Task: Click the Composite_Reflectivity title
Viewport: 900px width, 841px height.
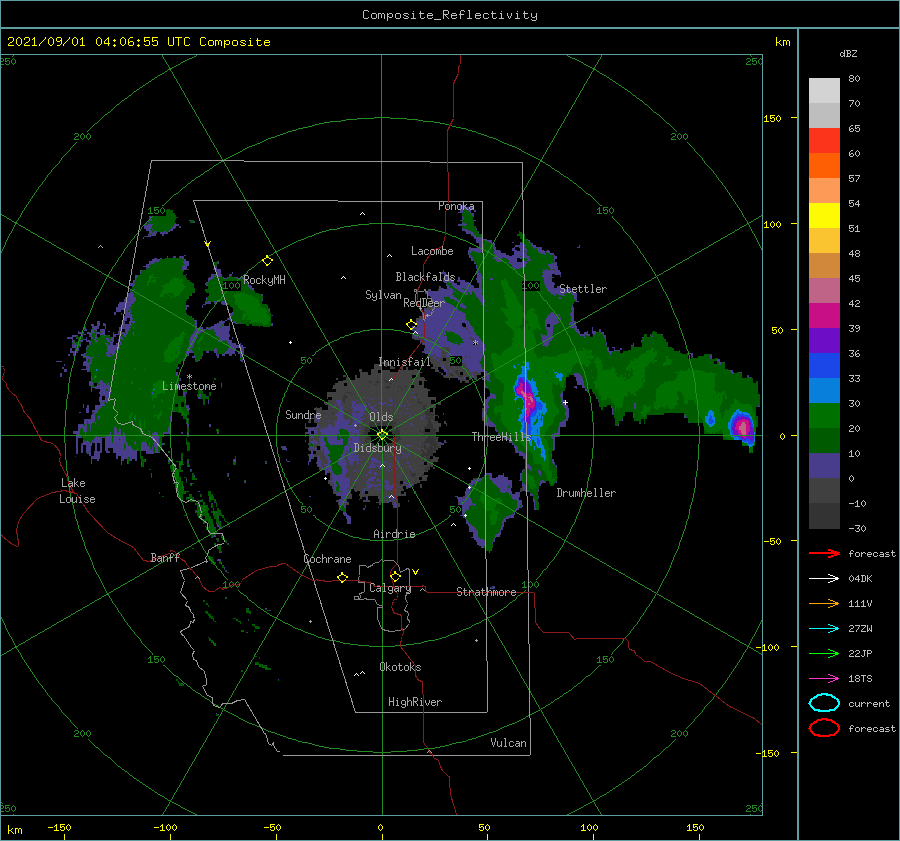Action: pyautogui.click(x=450, y=15)
